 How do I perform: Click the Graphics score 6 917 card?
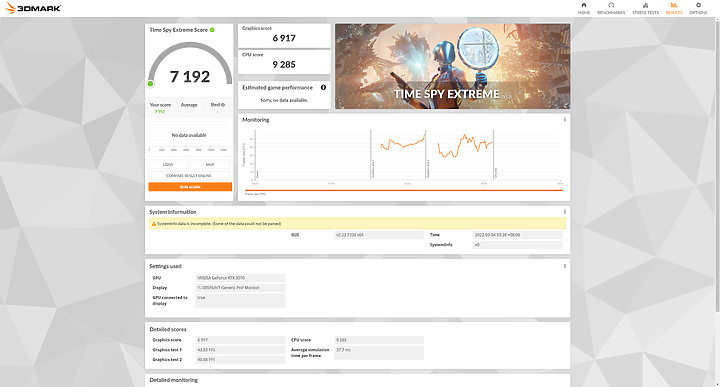pos(284,35)
